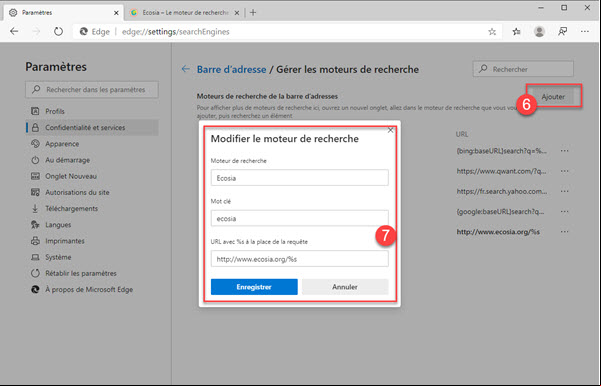Open a new tab with the plus button
Image resolution: width=601 pixels, height=386 pixels.
pyautogui.click(x=253, y=13)
